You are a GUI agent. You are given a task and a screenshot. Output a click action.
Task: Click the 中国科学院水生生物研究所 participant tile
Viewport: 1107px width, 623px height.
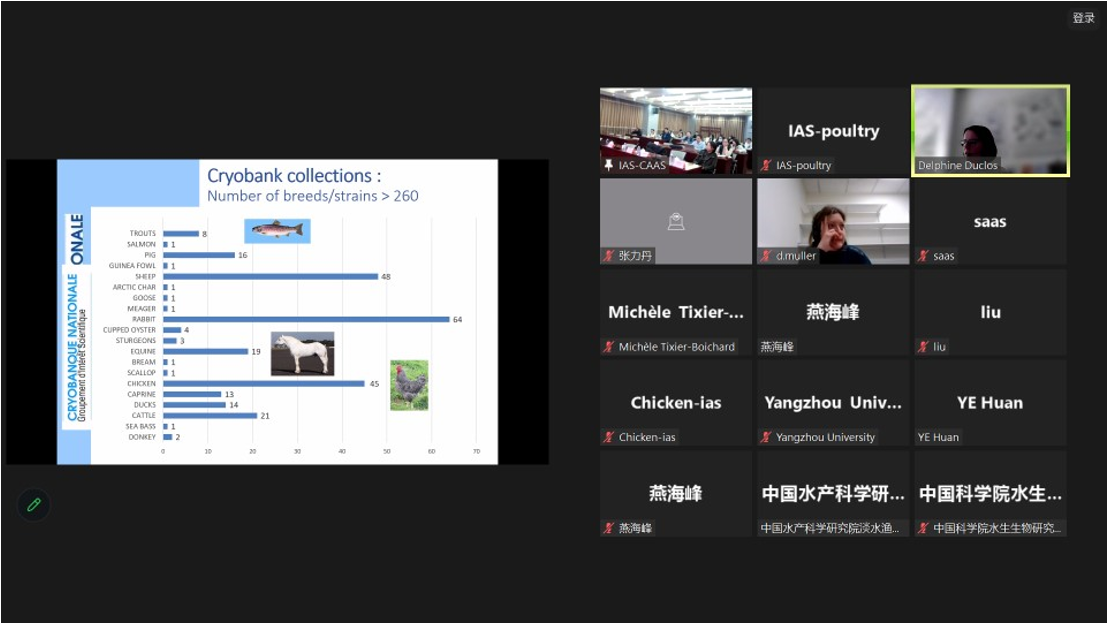990,493
